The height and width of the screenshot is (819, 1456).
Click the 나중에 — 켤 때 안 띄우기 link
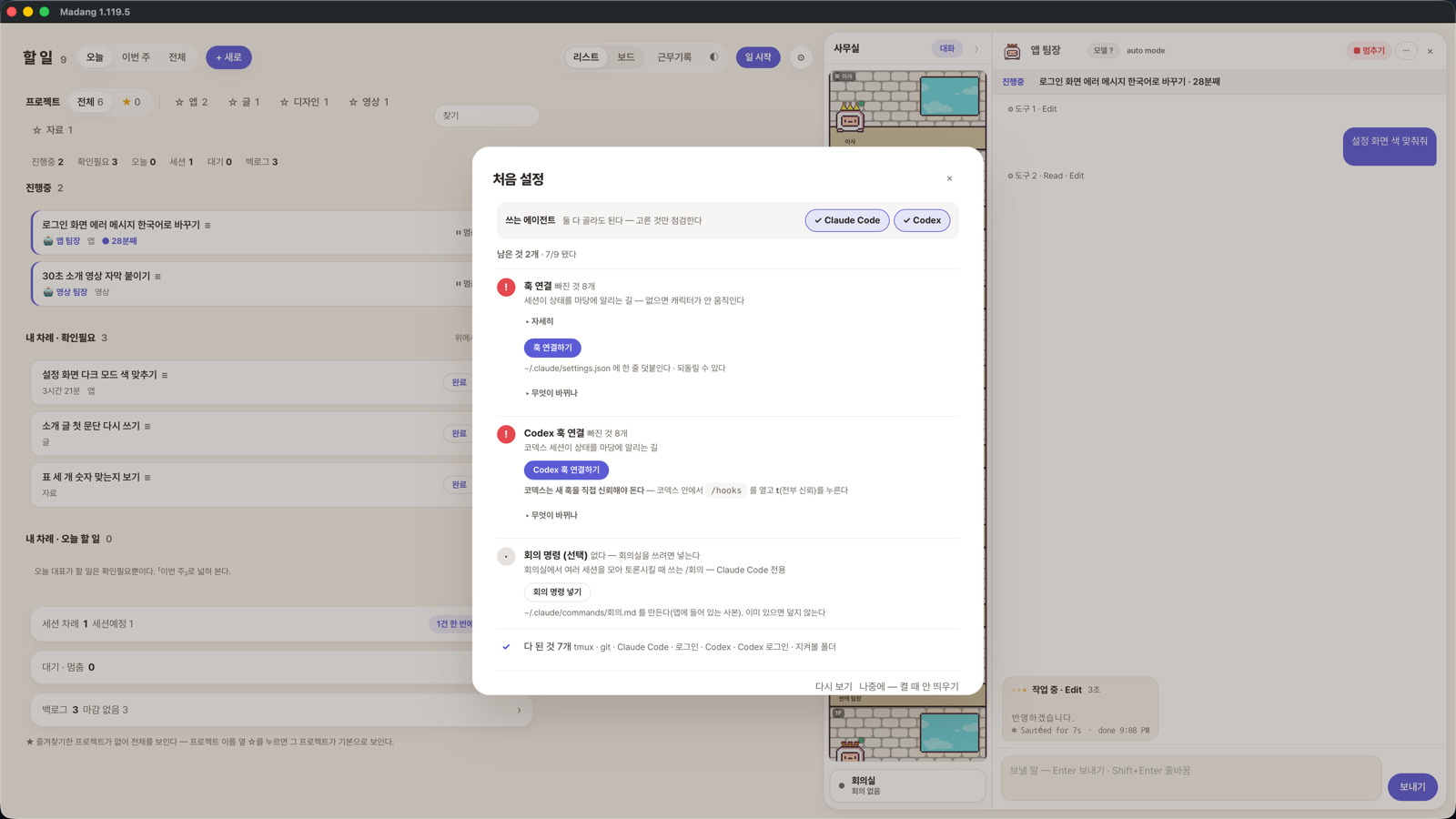[908, 686]
